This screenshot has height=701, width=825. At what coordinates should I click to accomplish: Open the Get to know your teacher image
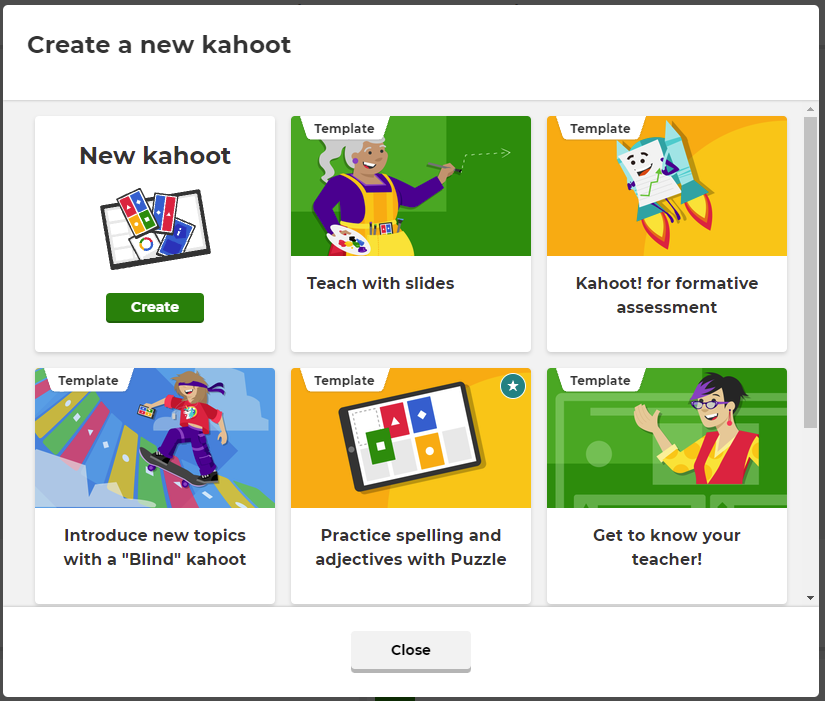point(667,438)
